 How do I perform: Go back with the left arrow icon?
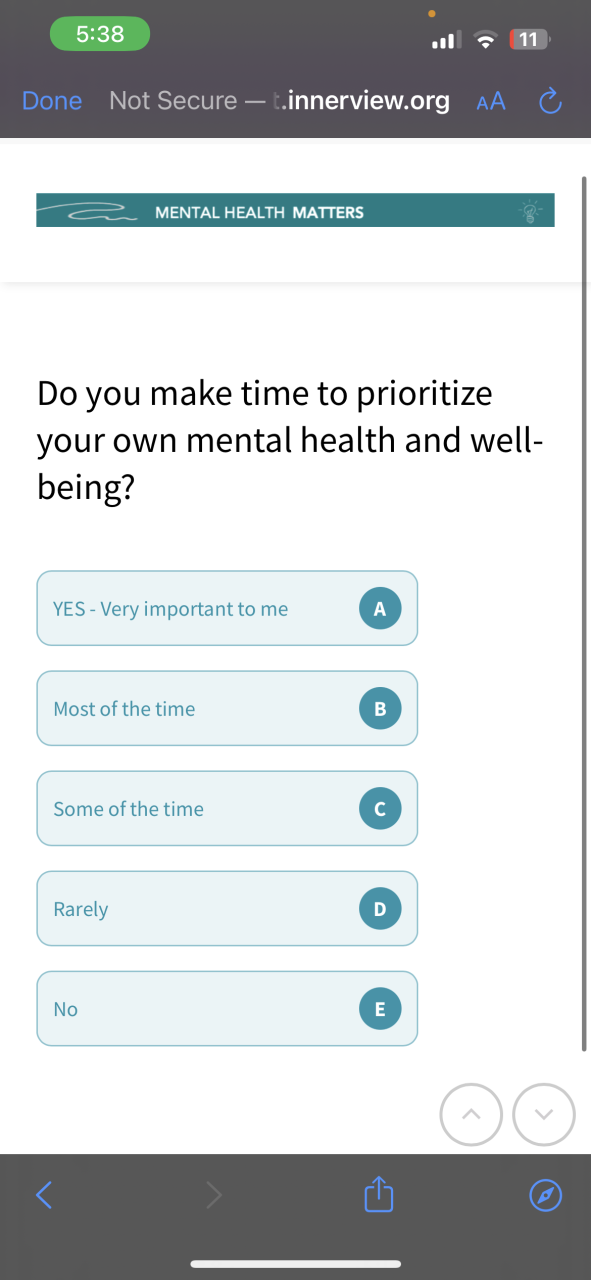coord(43,1194)
